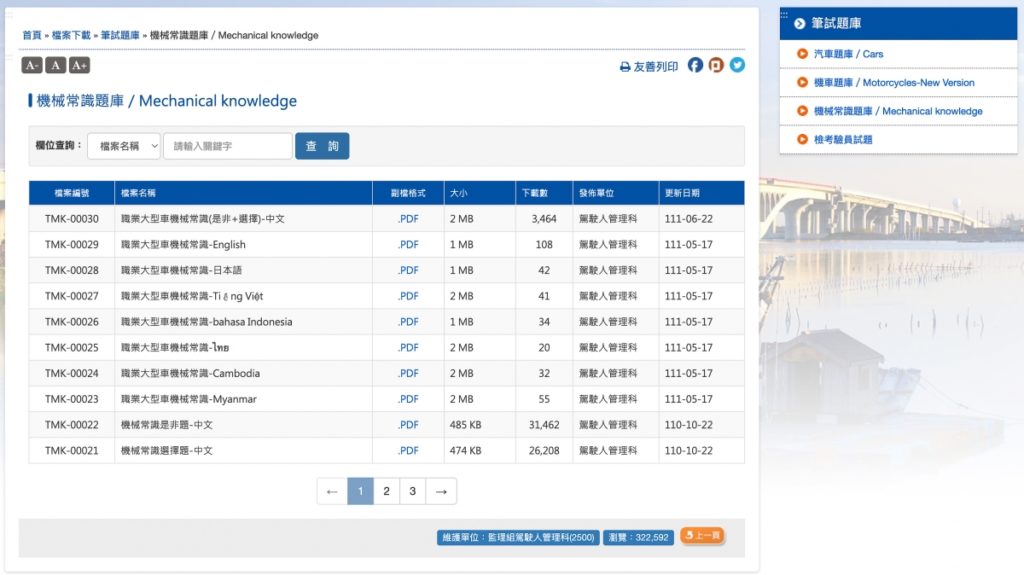Click the 查詢 search button
The height and width of the screenshot is (575, 1024).
coord(322,146)
